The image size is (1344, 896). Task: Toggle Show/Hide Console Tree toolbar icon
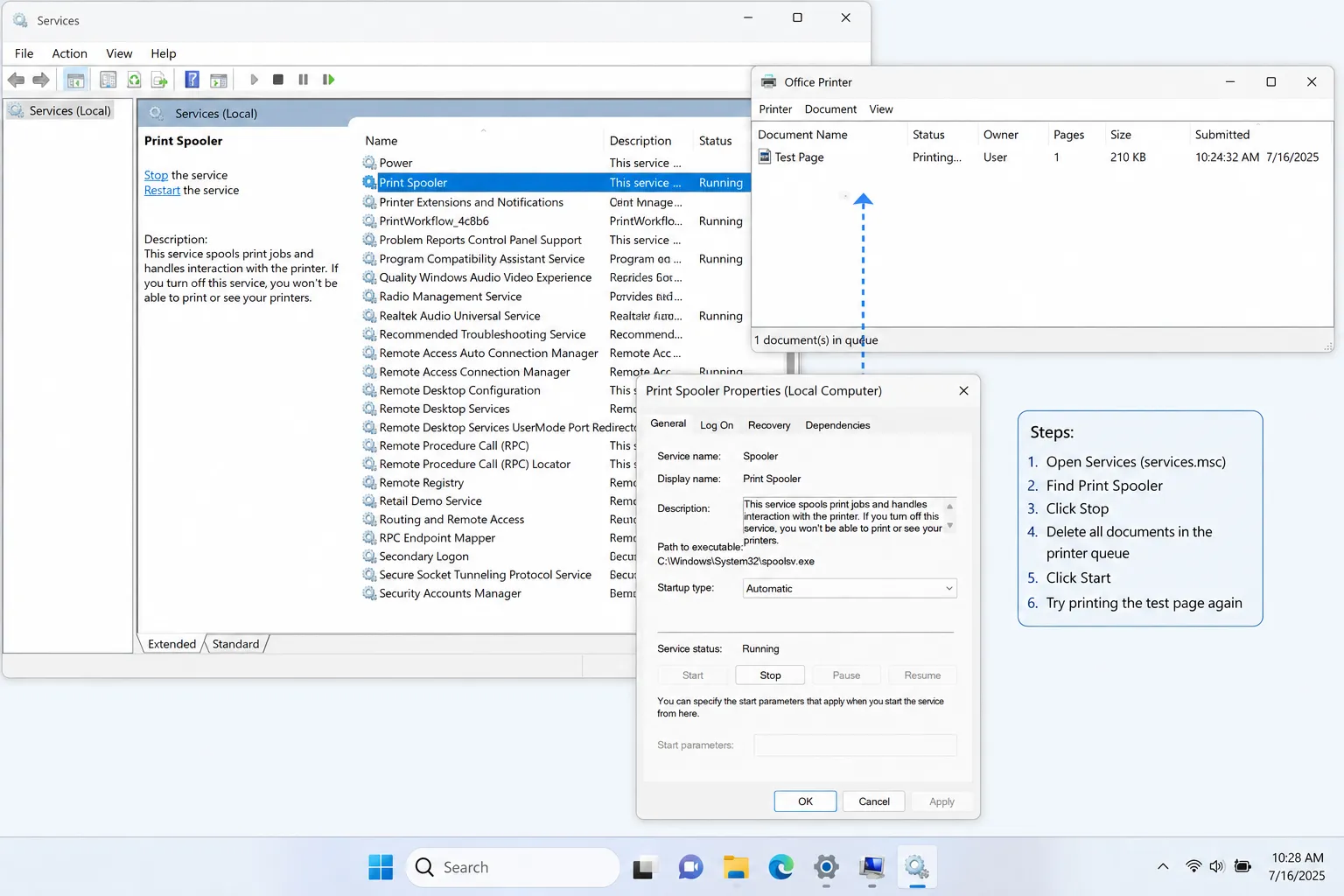coord(76,80)
